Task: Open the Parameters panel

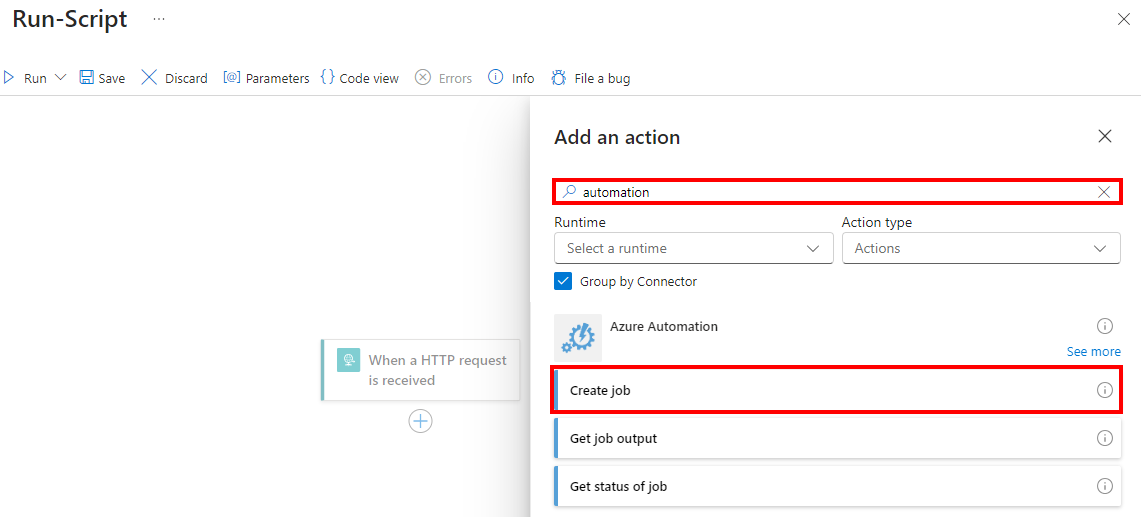Action: coord(266,78)
